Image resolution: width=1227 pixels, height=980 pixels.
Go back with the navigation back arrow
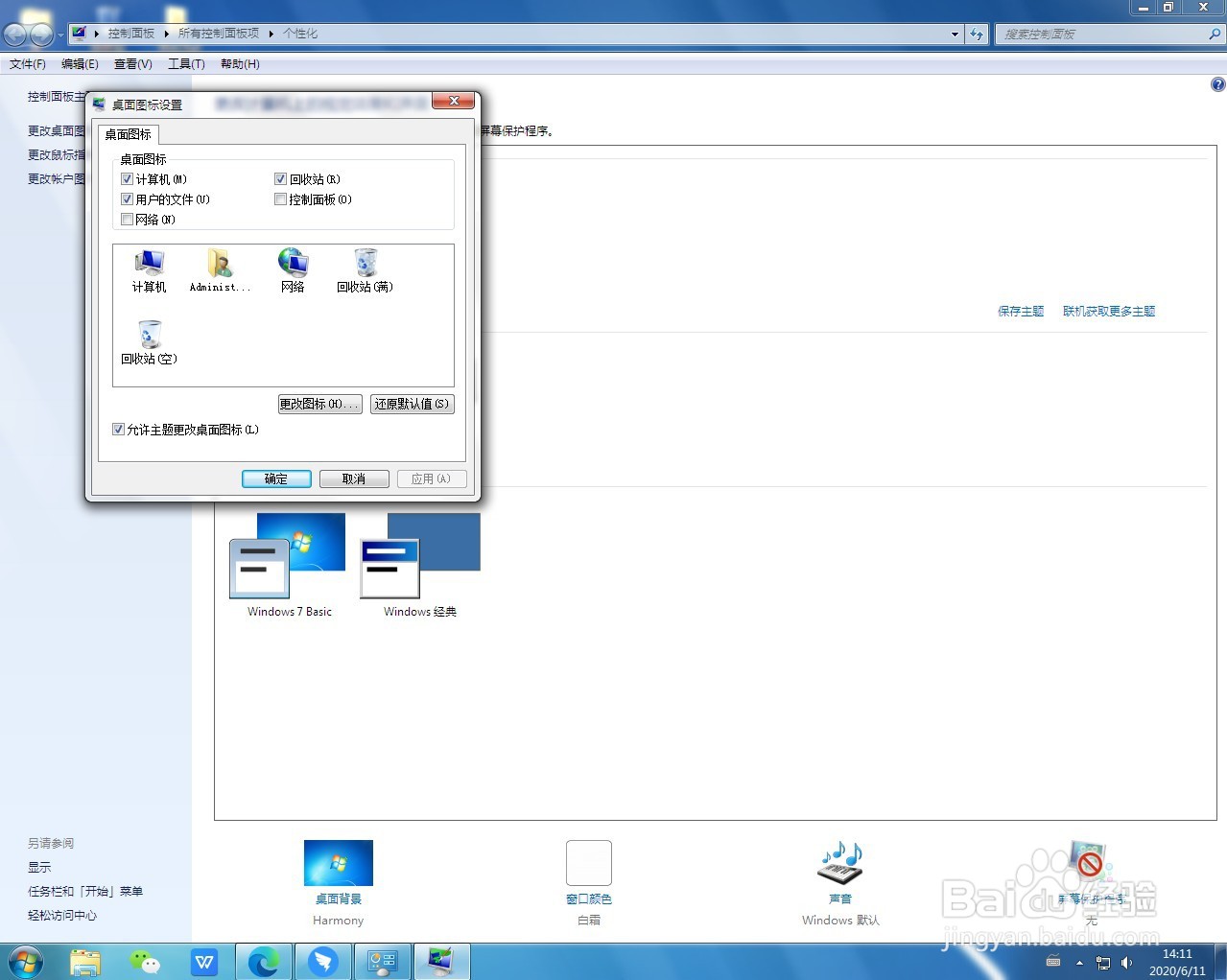[14, 35]
